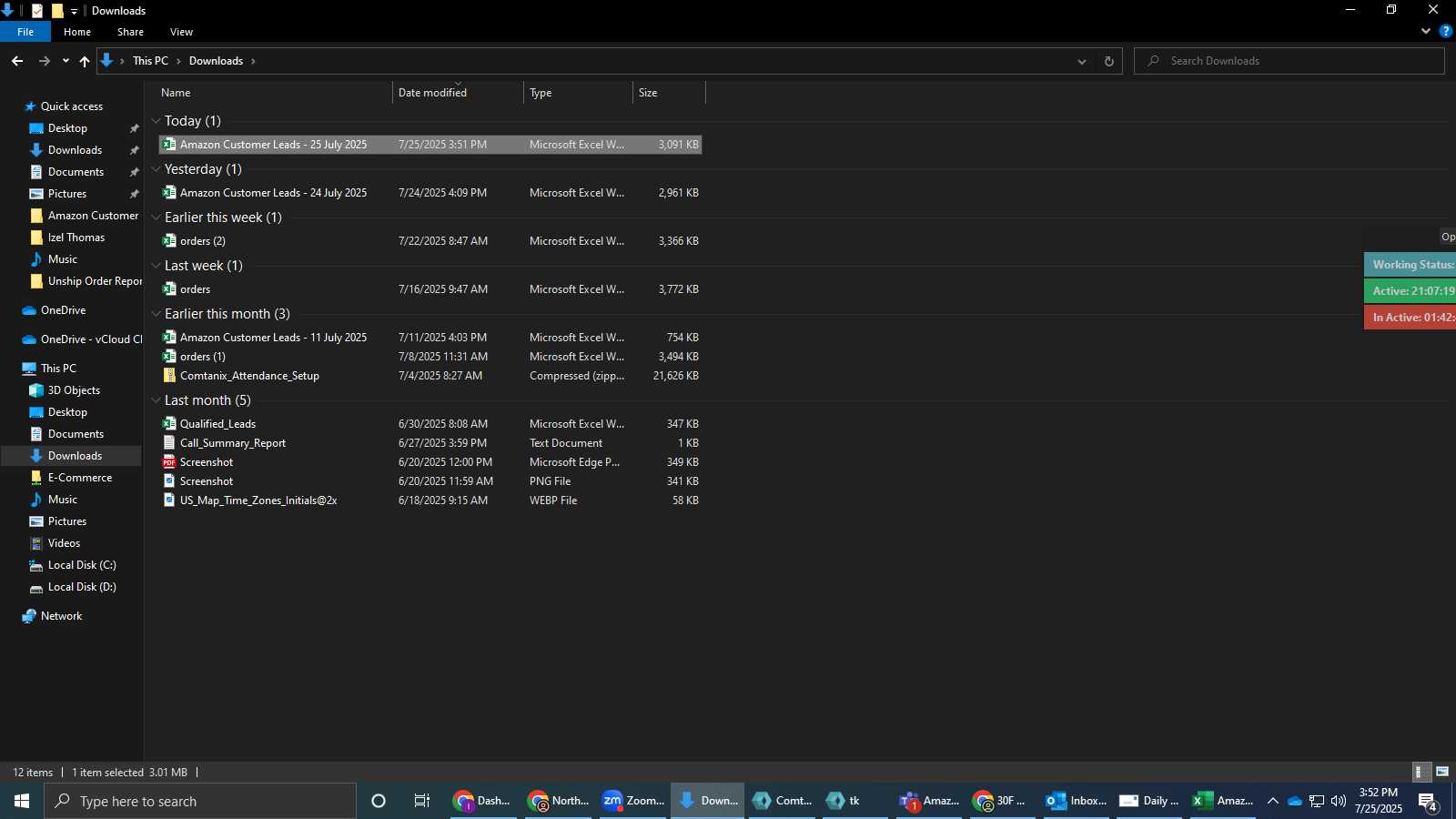
Task: Select Amazon Customer Leads - 24 July 2025 file
Action: pyautogui.click(x=430, y=193)
